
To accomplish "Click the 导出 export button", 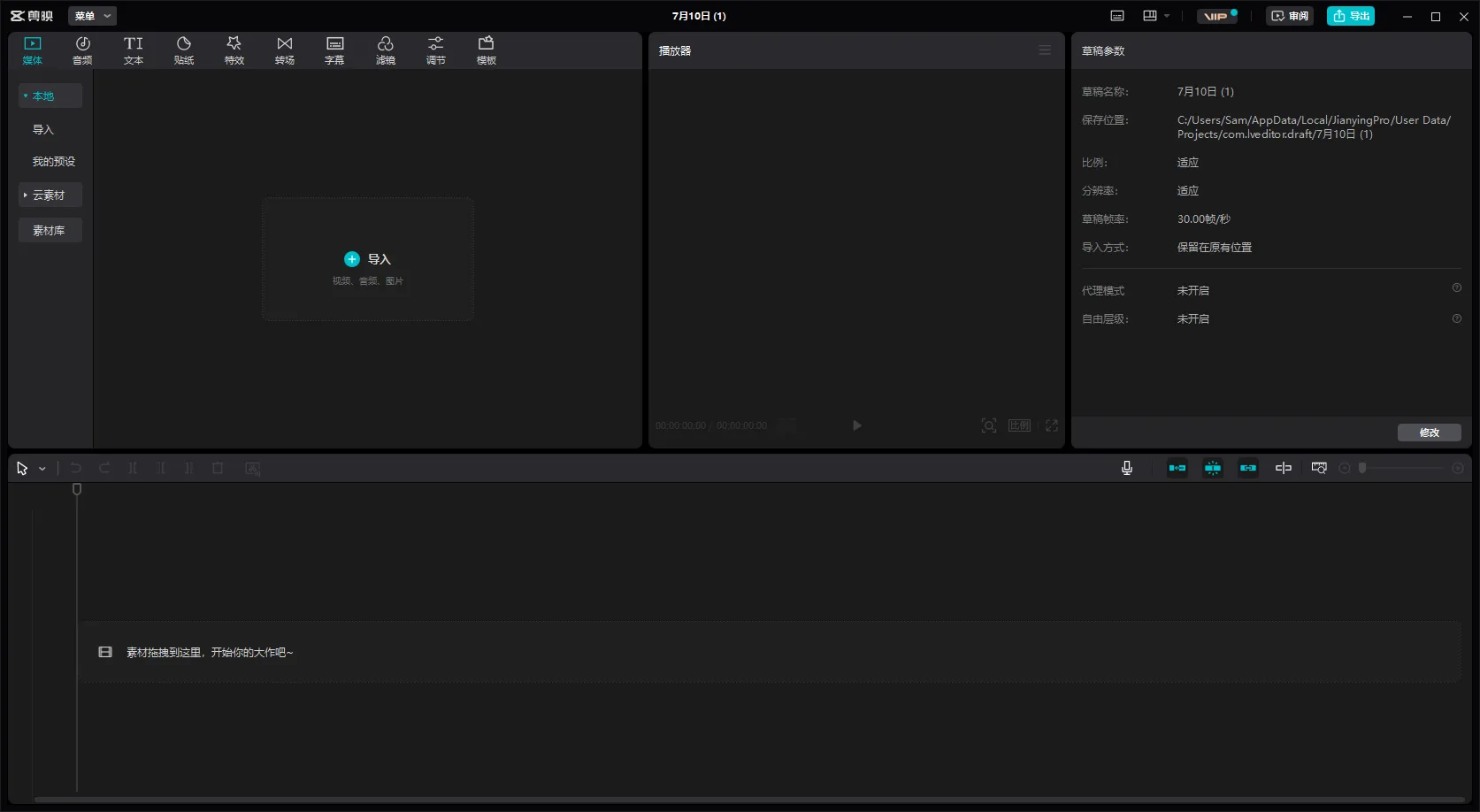I will point(1350,16).
